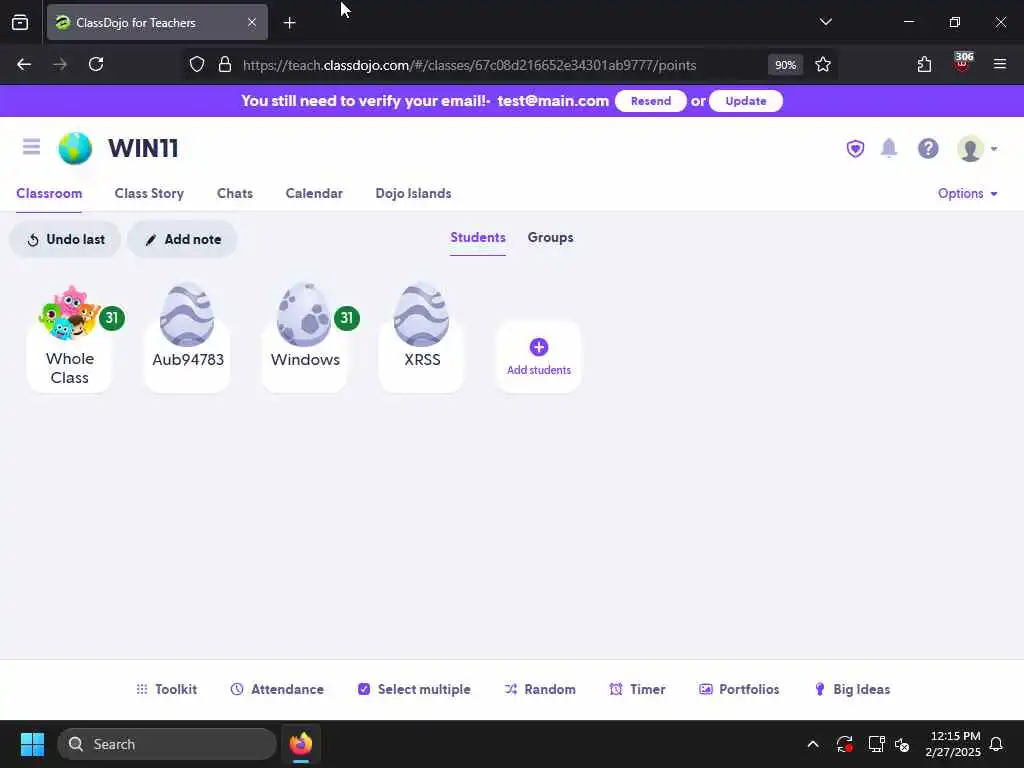Click the red extension icon with 306 badge
Screen dimensions: 1024x768
pyautogui.click(x=963, y=63)
